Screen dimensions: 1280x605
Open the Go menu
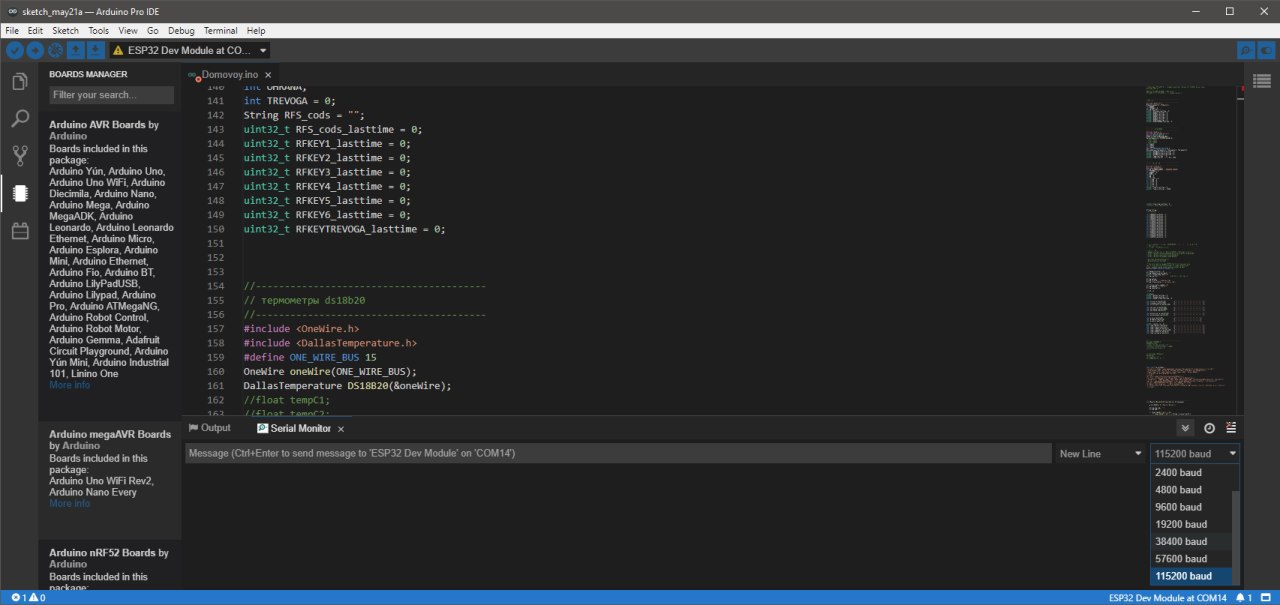coord(153,31)
